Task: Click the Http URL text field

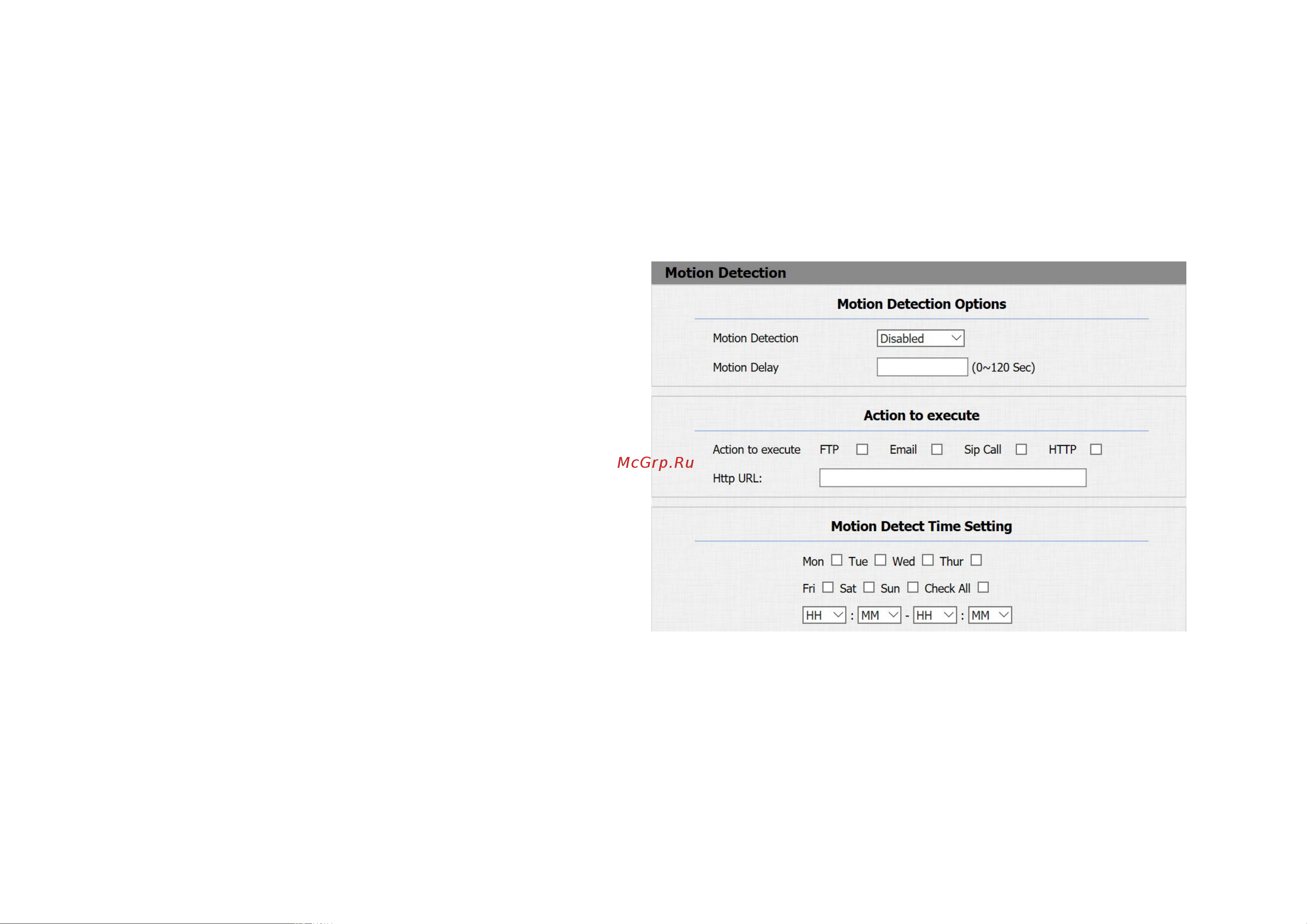Action: (x=952, y=478)
